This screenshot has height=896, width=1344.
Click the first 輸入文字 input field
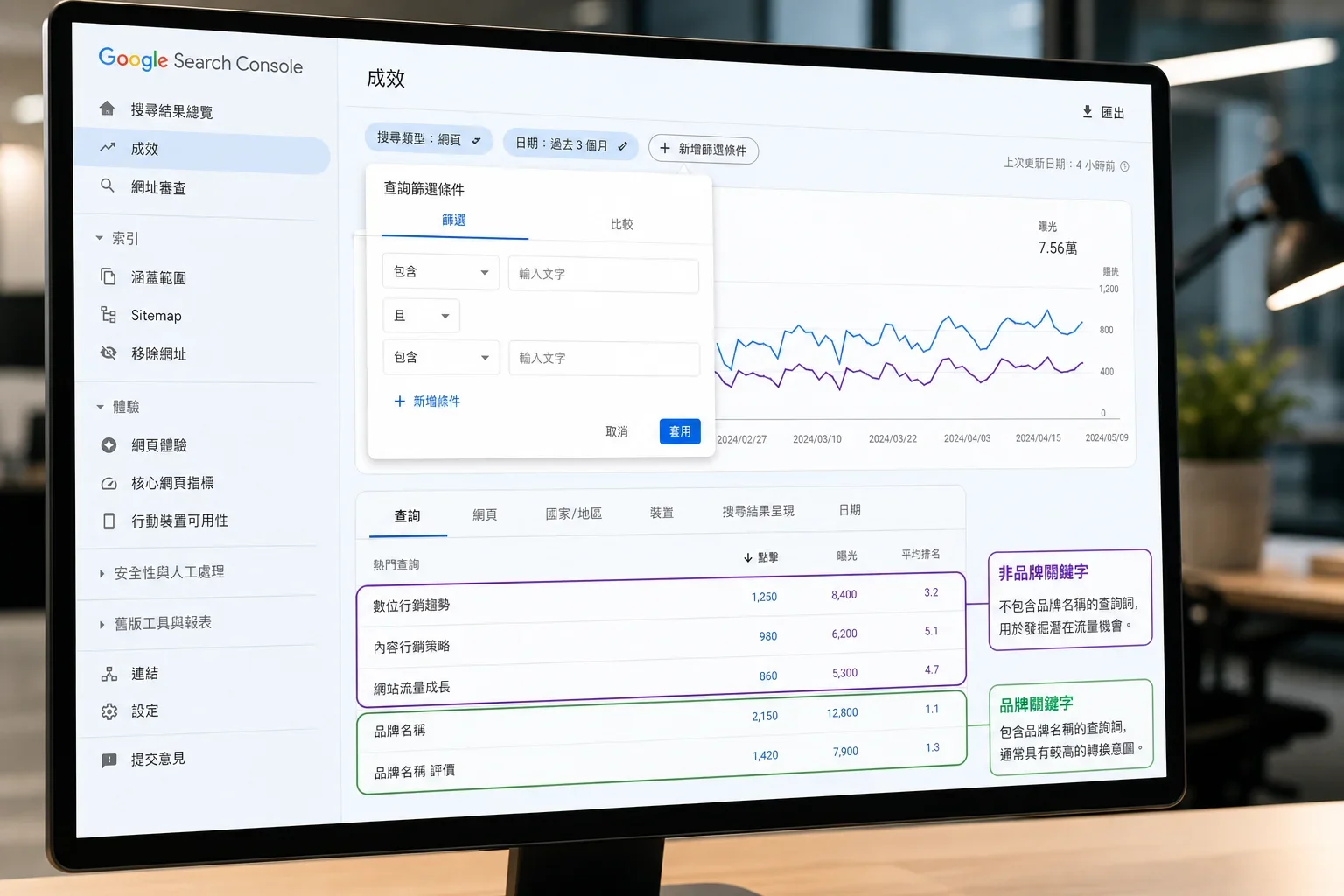(x=604, y=275)
